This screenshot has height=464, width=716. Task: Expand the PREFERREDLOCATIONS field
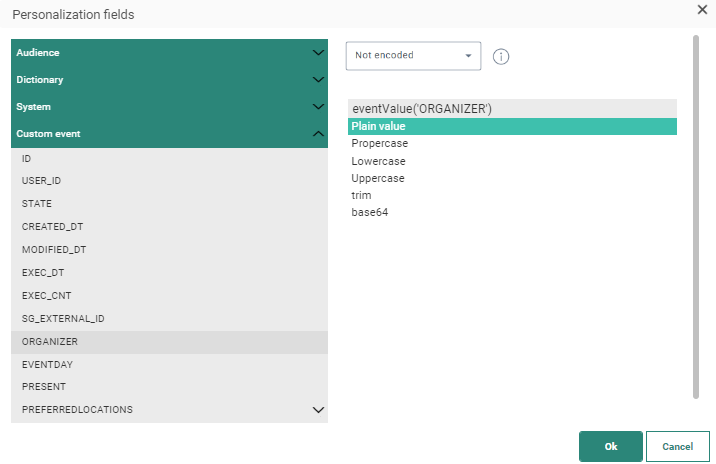click(318, 410)
